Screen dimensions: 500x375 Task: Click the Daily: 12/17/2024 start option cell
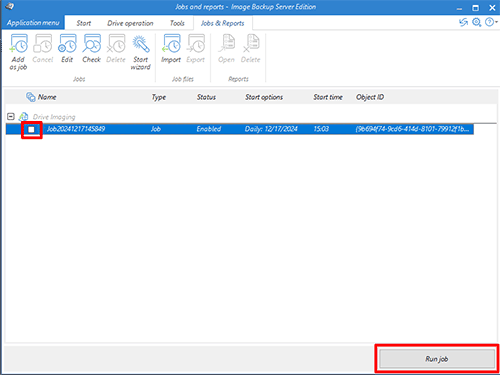(271, 129)
